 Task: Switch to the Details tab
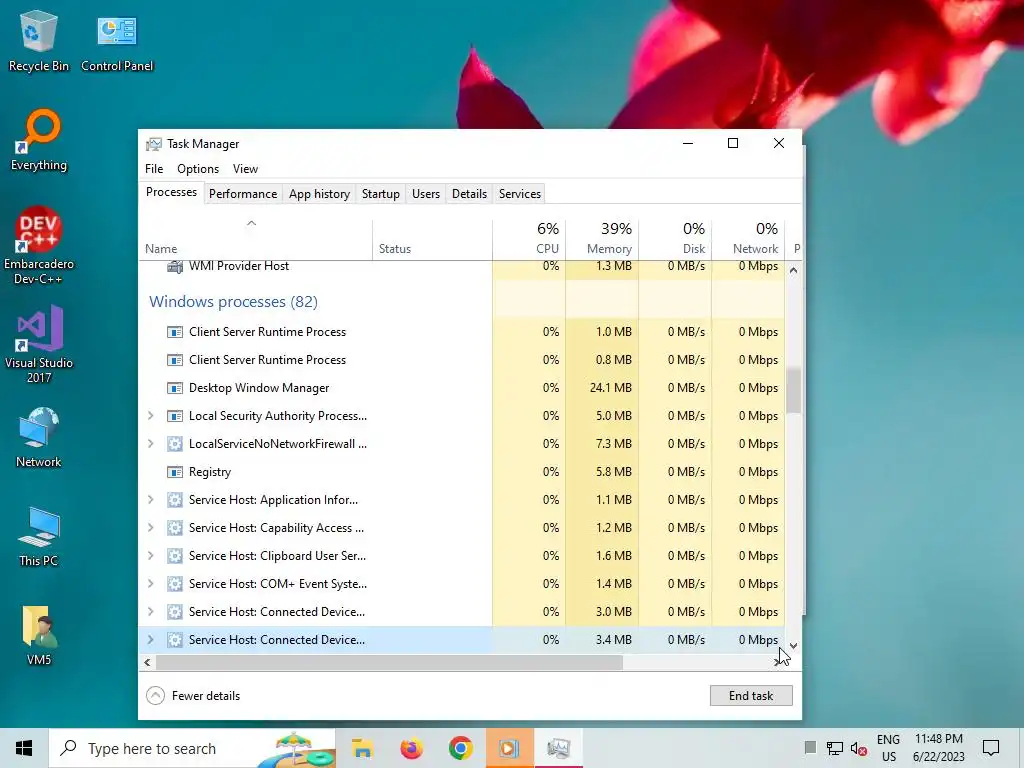point(470,194)
